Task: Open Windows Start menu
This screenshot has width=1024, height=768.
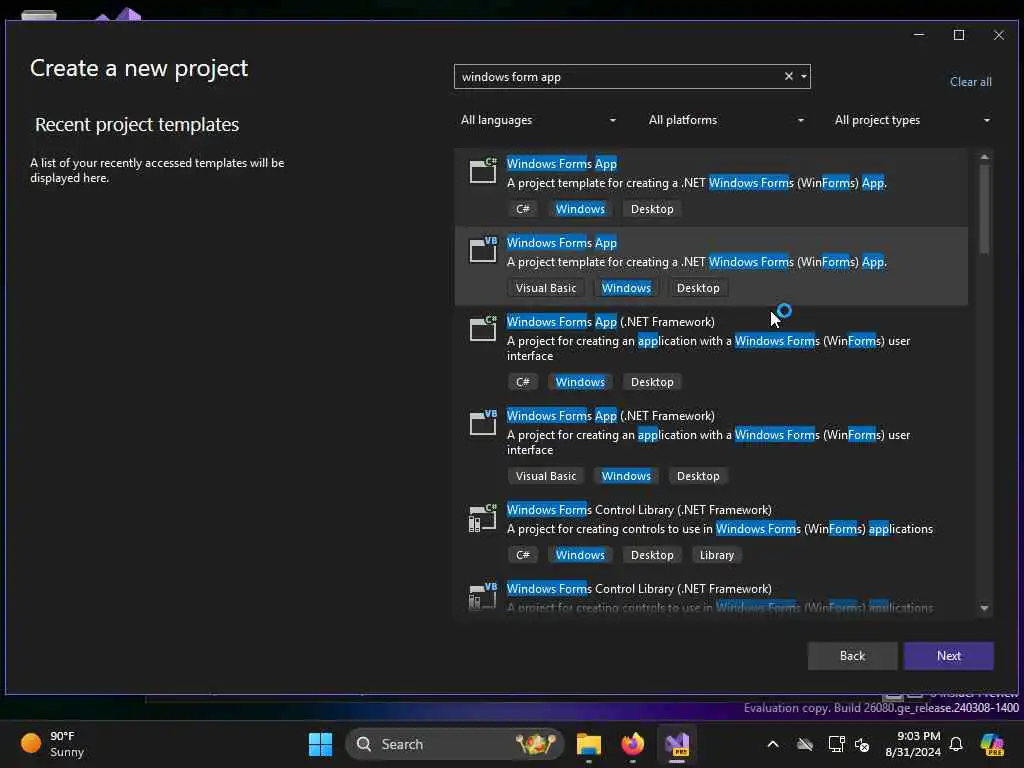Action: pyautogui.click(x=320, y=744)
